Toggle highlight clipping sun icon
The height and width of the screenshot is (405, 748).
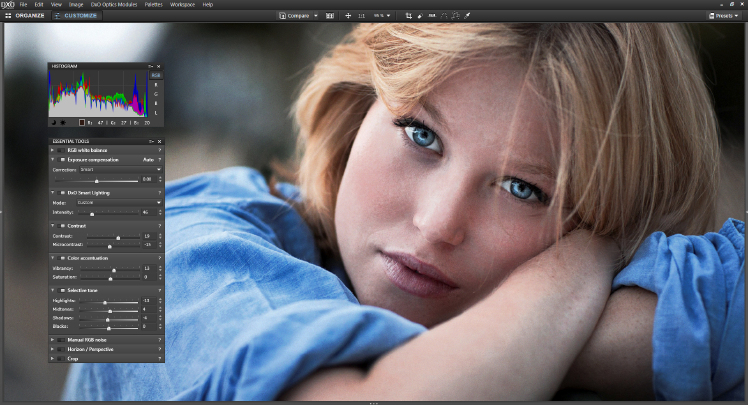point(63,123)
